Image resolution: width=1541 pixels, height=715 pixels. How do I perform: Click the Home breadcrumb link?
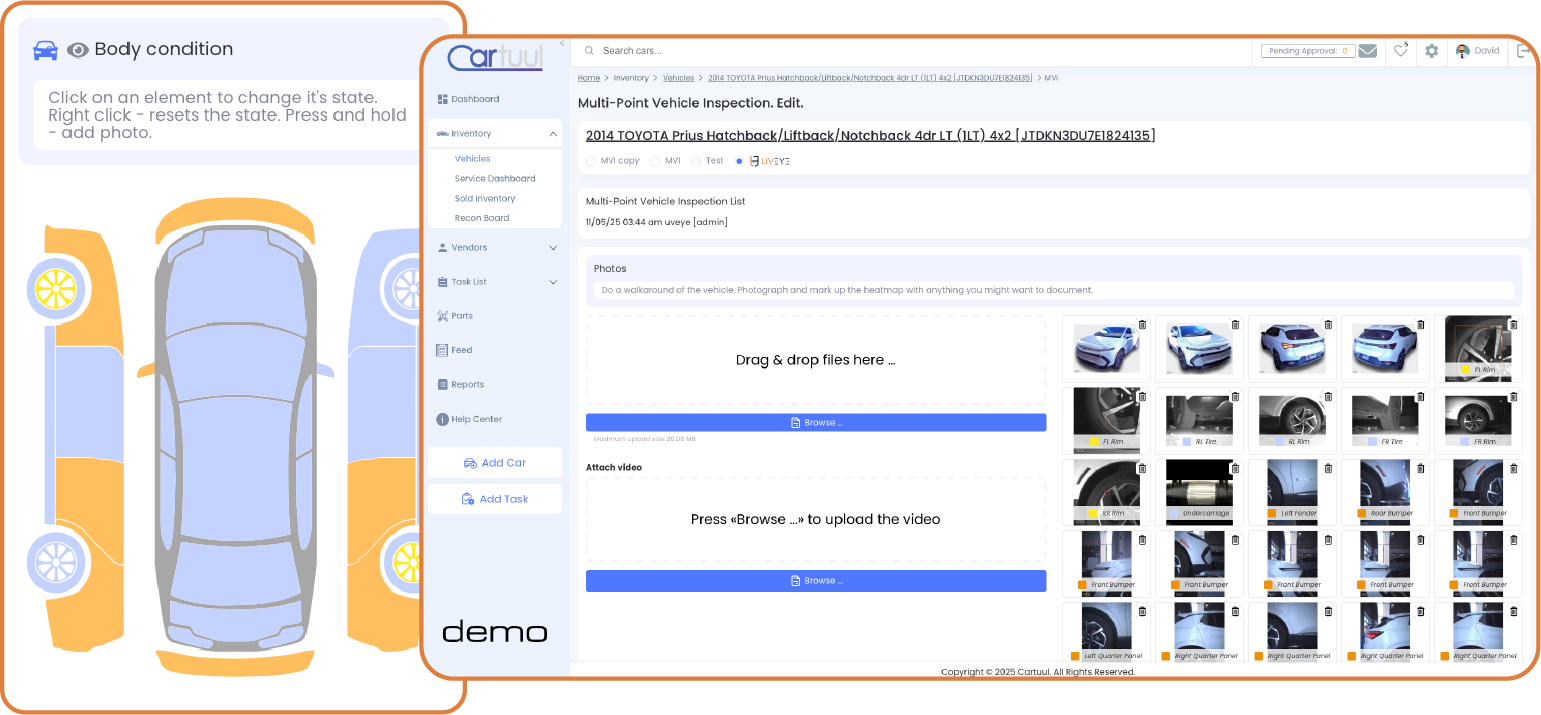[588, 78]
